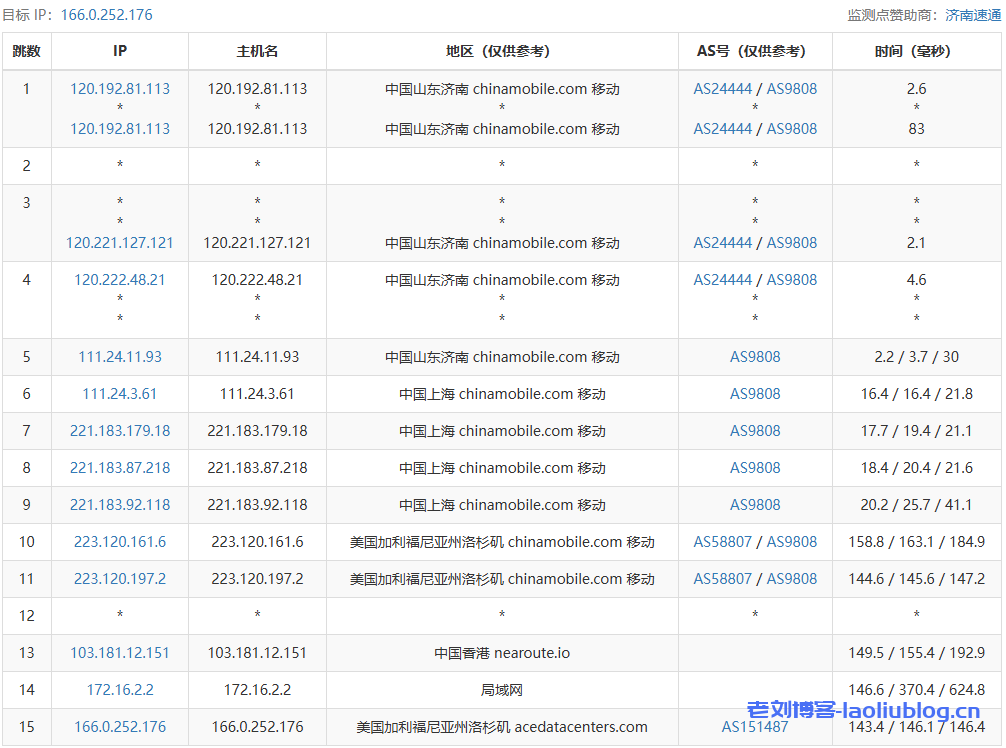Click IP link 166.0.252.176 in hop 15

click(120, 727)
